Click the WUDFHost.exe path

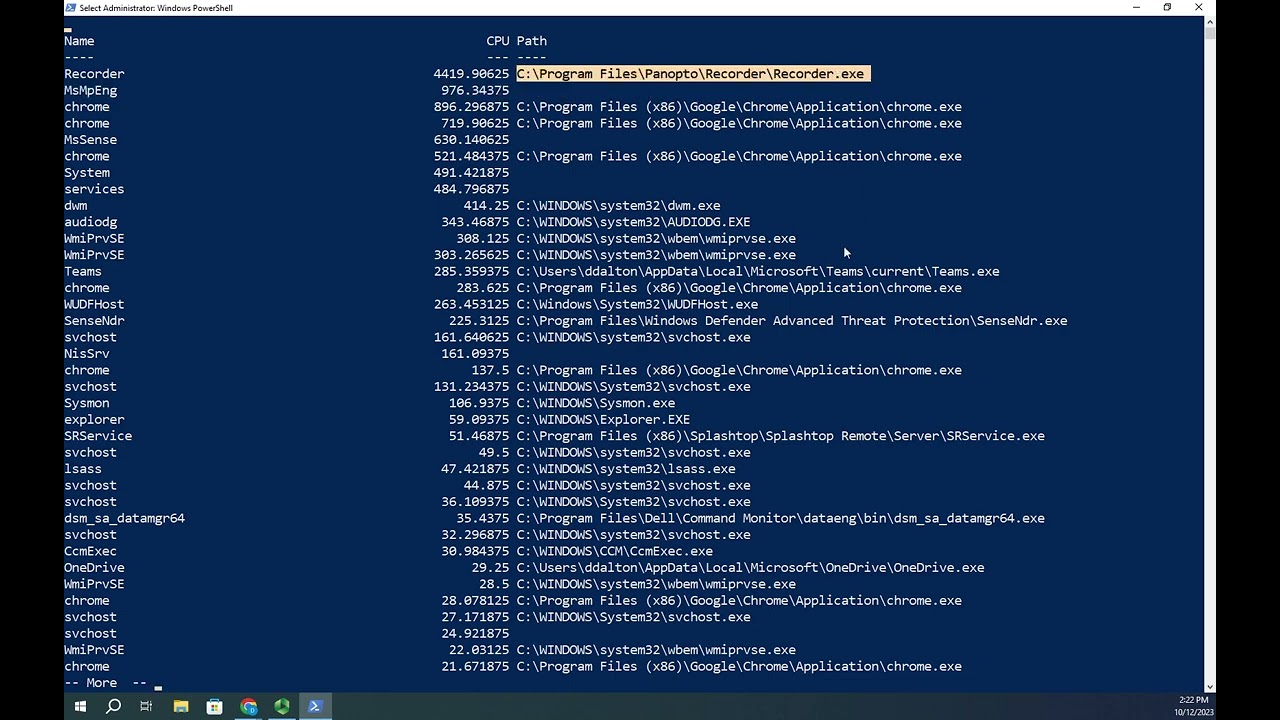click(x=637, y=304)
